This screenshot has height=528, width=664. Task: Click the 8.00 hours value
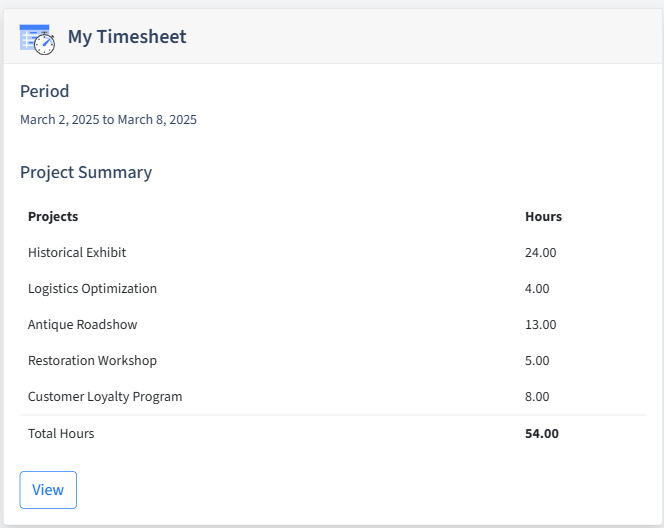tap(537, 396)
